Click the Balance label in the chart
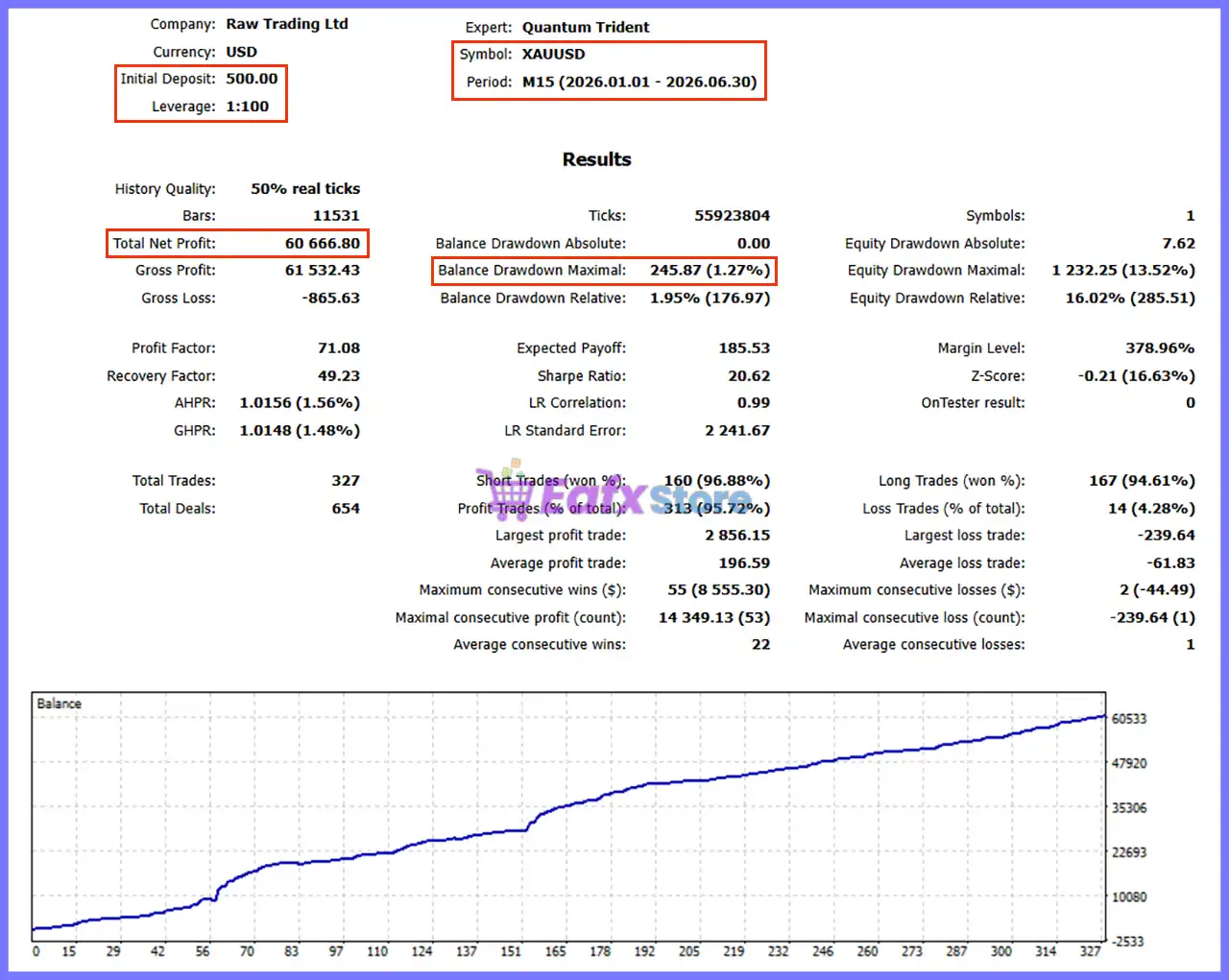 pos(59,704)
